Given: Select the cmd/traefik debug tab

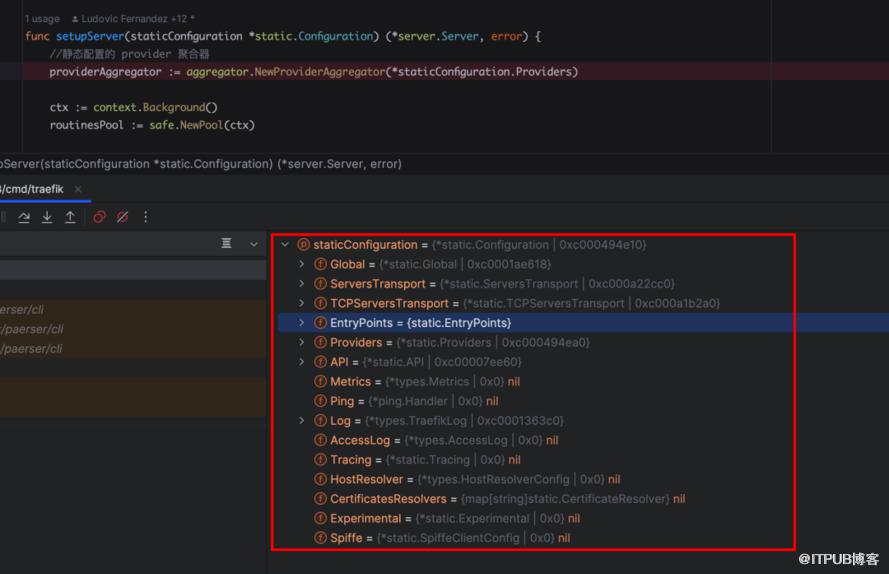Looking at the screenshot, I should [x=32, y=189].
